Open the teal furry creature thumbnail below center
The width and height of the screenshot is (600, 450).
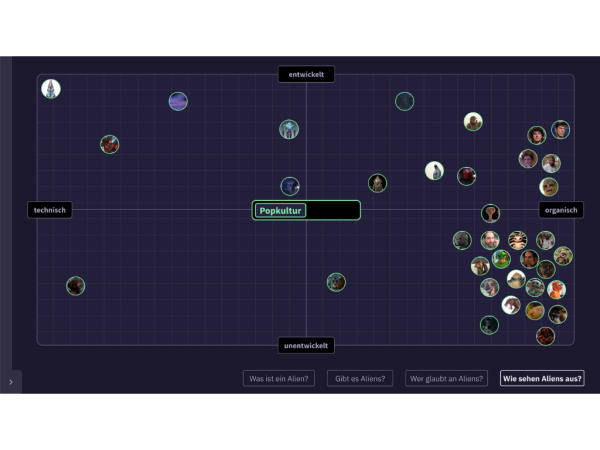336,282
